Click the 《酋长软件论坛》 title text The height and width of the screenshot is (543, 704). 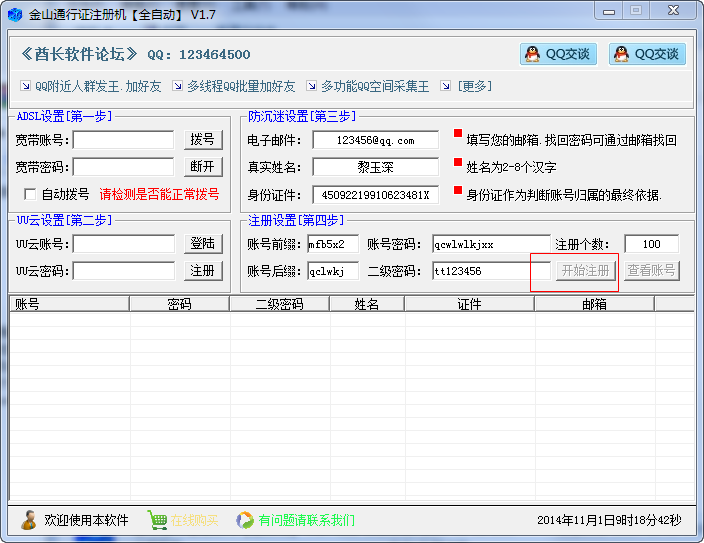coord(79,54)
